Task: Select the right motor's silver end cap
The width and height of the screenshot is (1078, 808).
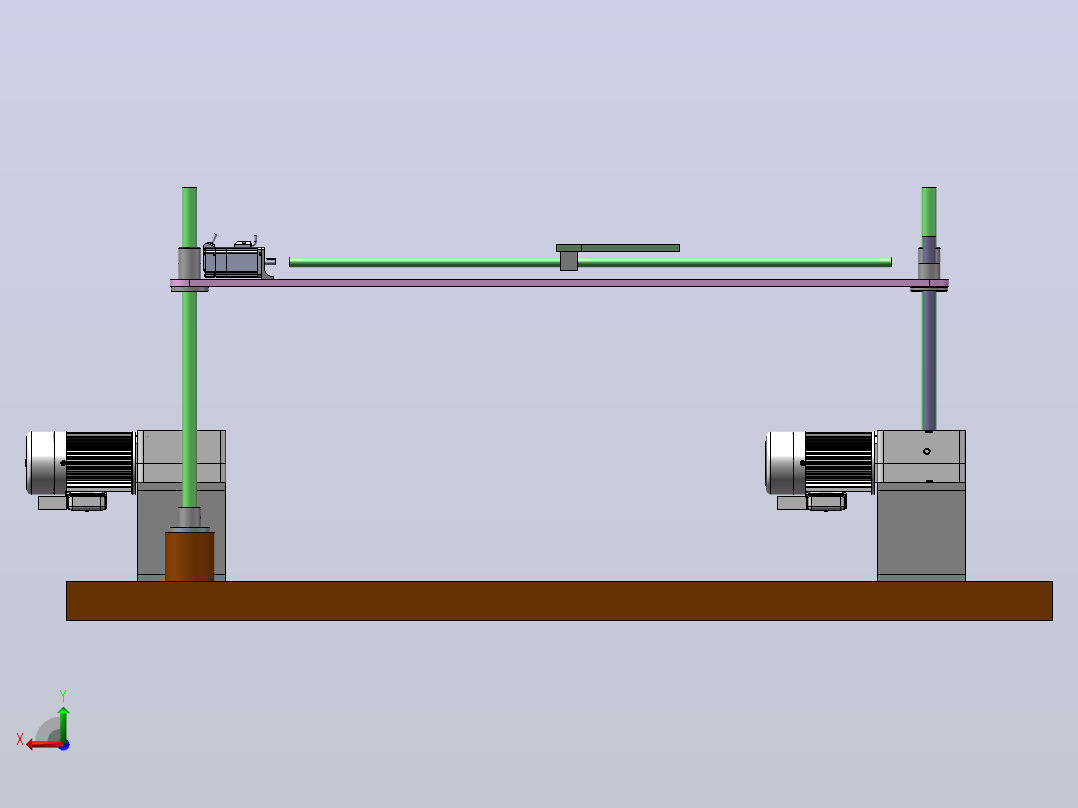Action: [x=785, y=463]
